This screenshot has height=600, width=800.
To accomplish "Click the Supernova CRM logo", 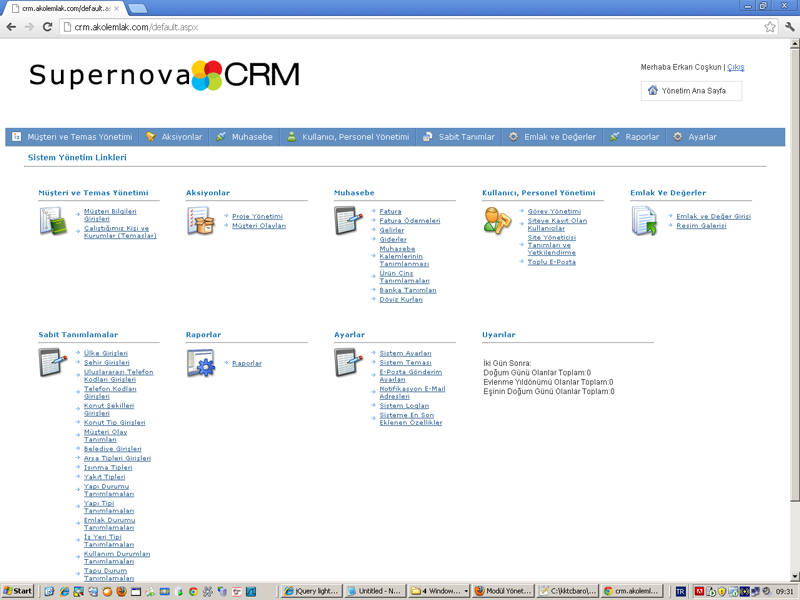I will (x=164, y=75).
